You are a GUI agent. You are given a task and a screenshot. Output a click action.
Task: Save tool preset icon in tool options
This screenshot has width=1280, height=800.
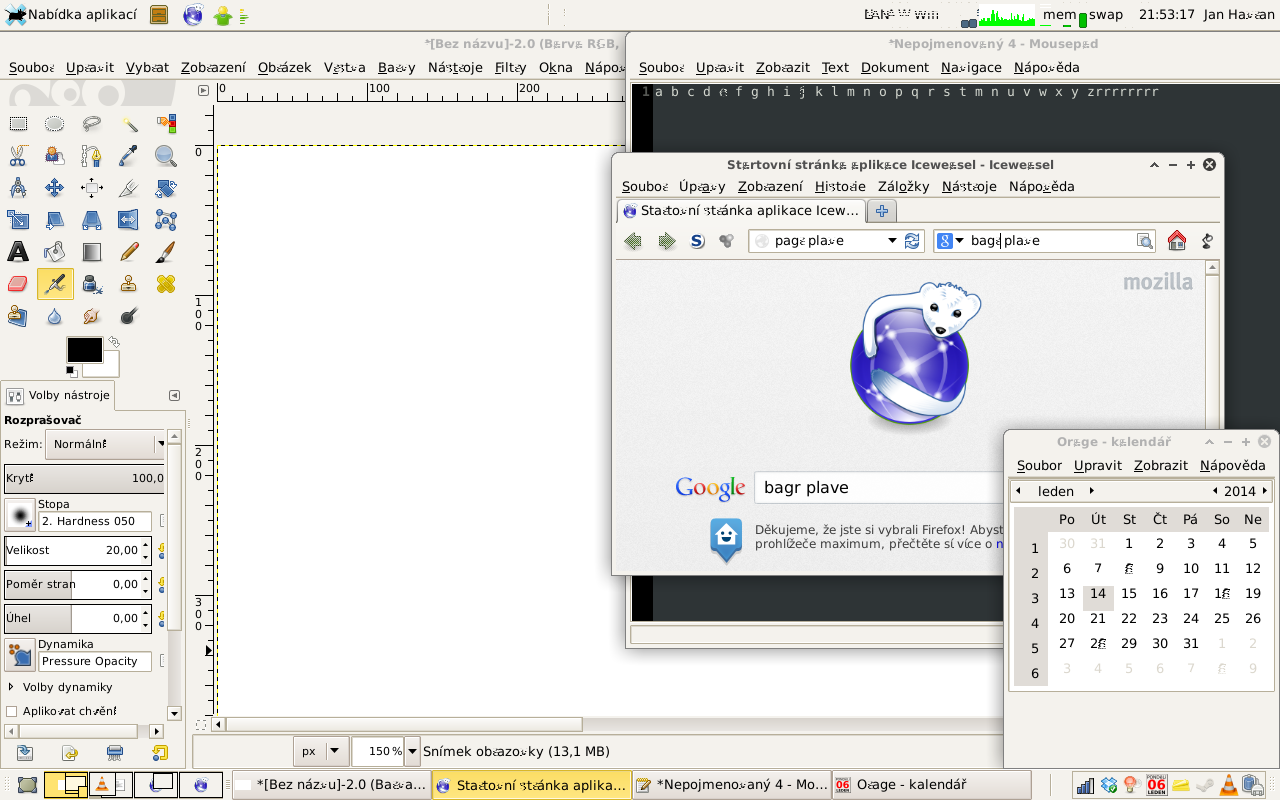pyautogui.click(x=25, y=753)
